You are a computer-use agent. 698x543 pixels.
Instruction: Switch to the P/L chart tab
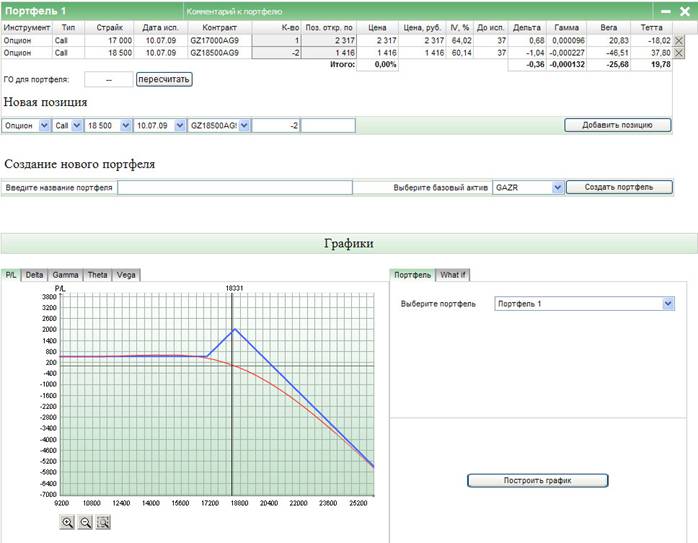[x=11, y=275]
